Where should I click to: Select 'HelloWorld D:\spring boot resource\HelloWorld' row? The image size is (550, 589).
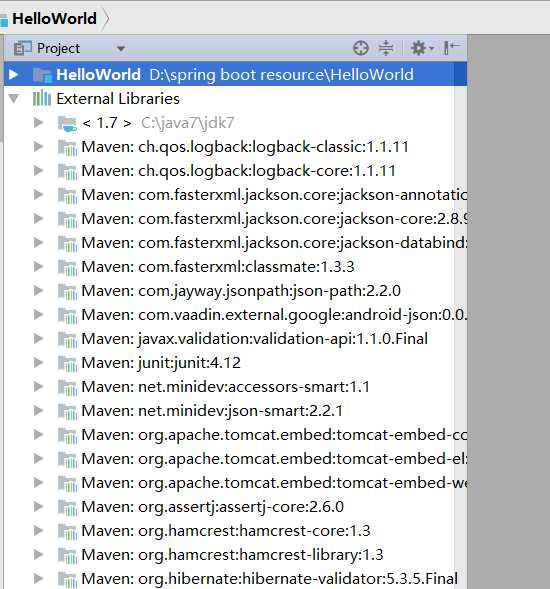[236, 74]
